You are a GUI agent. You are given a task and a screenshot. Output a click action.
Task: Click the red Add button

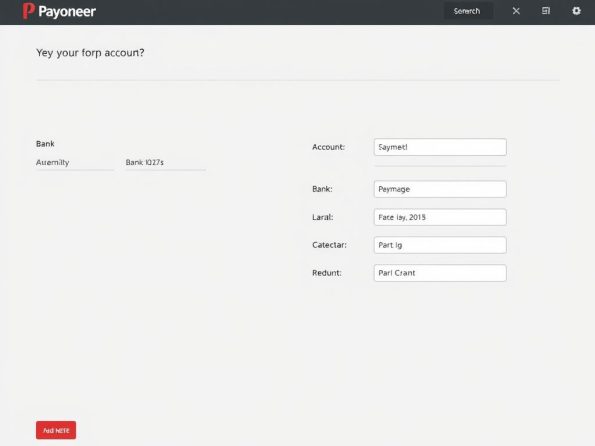point(56,430)
